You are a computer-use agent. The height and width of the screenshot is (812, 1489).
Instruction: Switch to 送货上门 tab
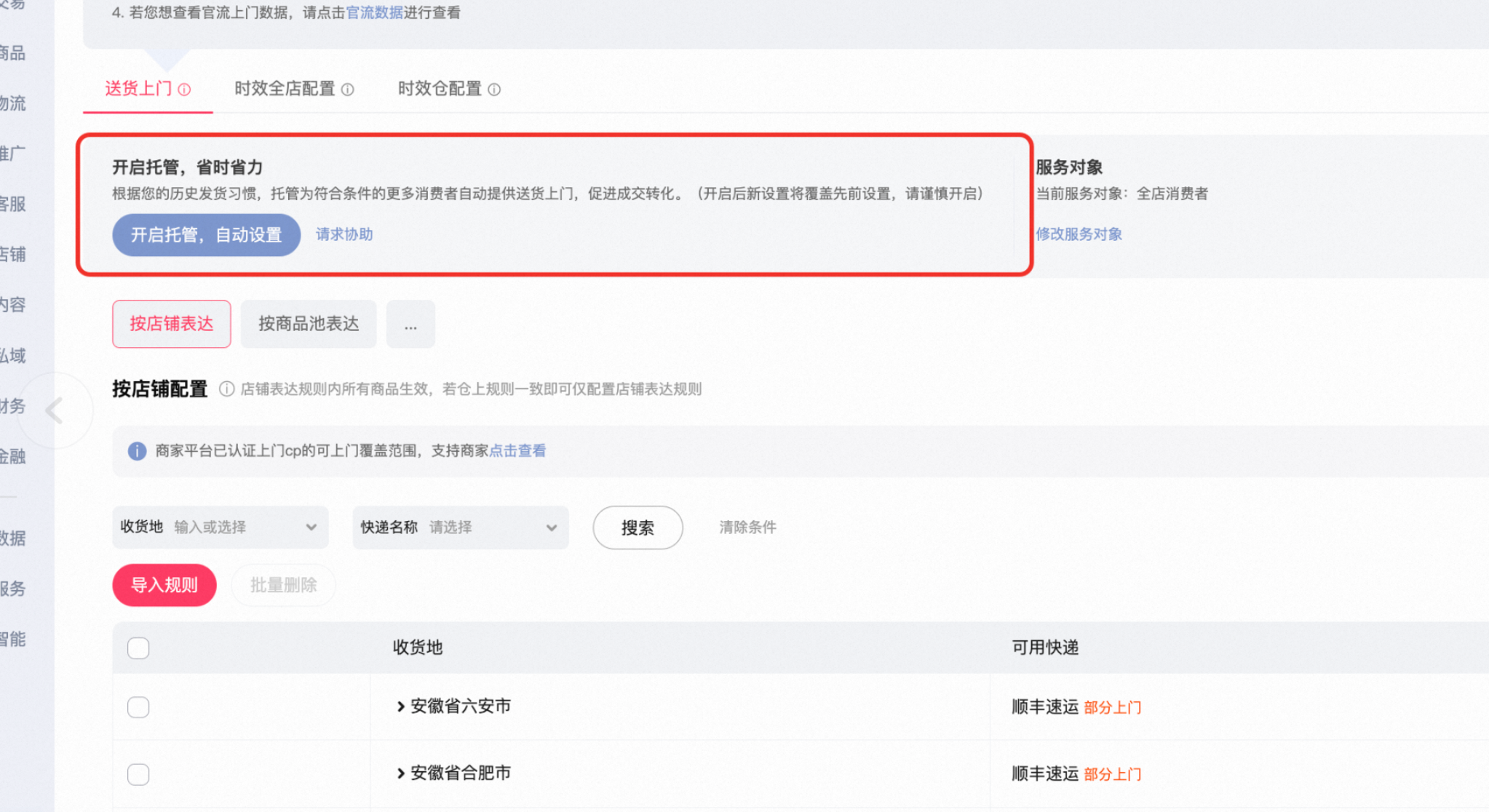(x=138, y=89)
